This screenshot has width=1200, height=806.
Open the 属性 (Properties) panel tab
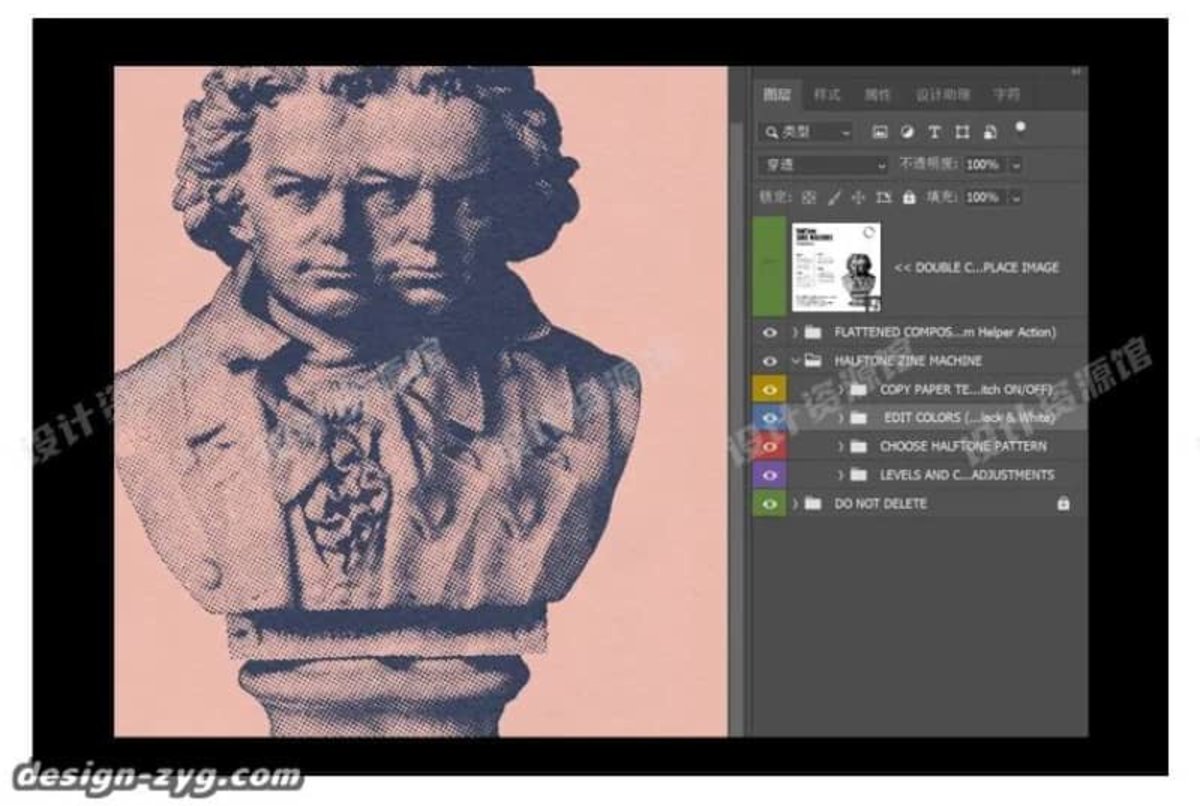point(877,95)
